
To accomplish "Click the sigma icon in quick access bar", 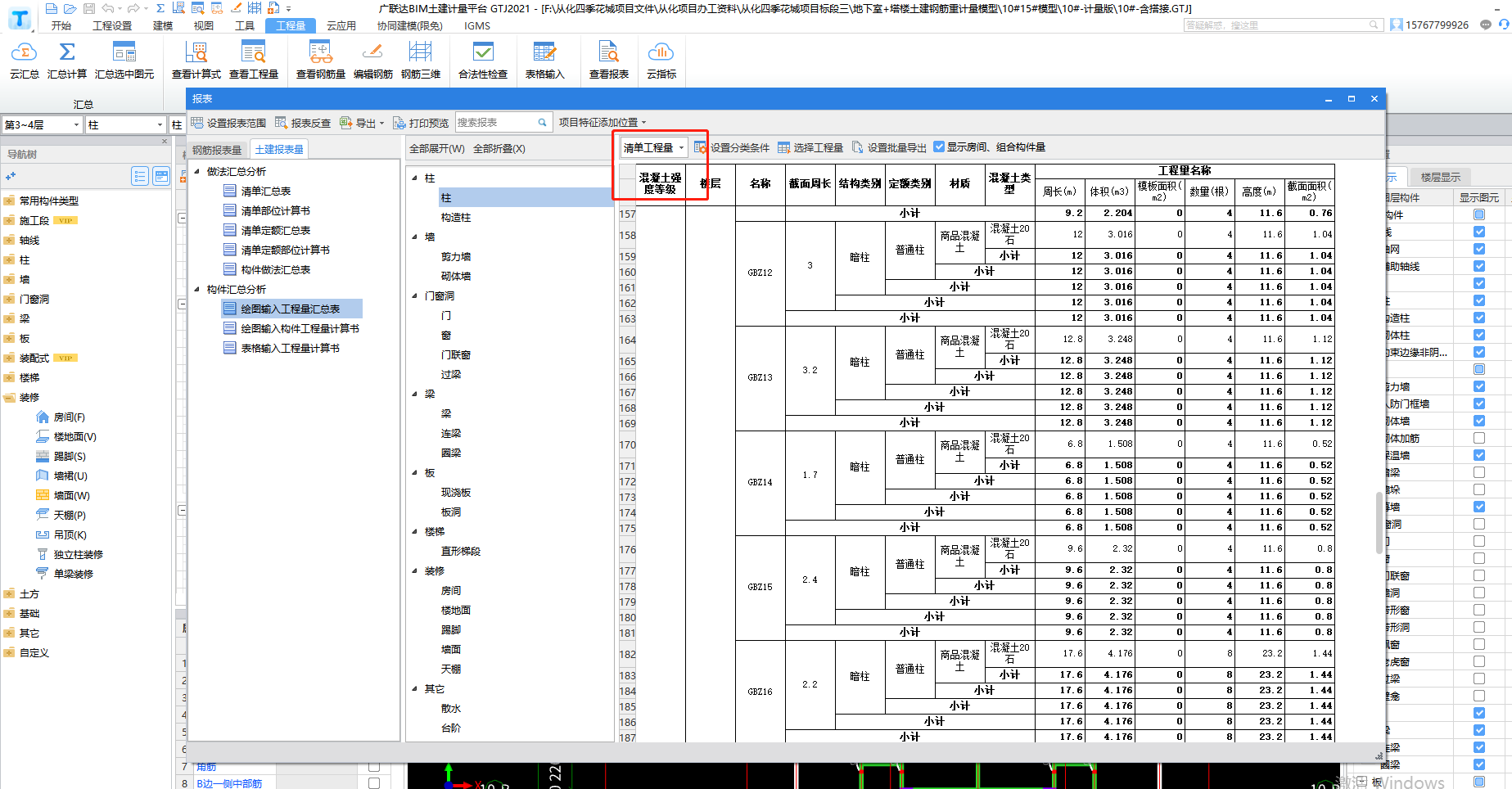I will pyautogui.click(x=160, y=8).
